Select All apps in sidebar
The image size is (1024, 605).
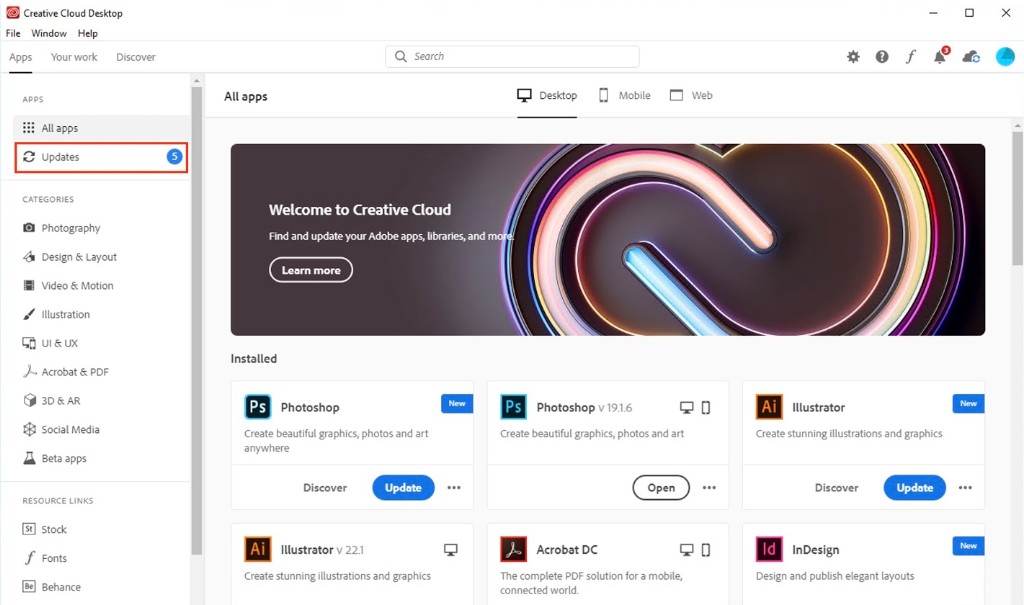[101, 128]
